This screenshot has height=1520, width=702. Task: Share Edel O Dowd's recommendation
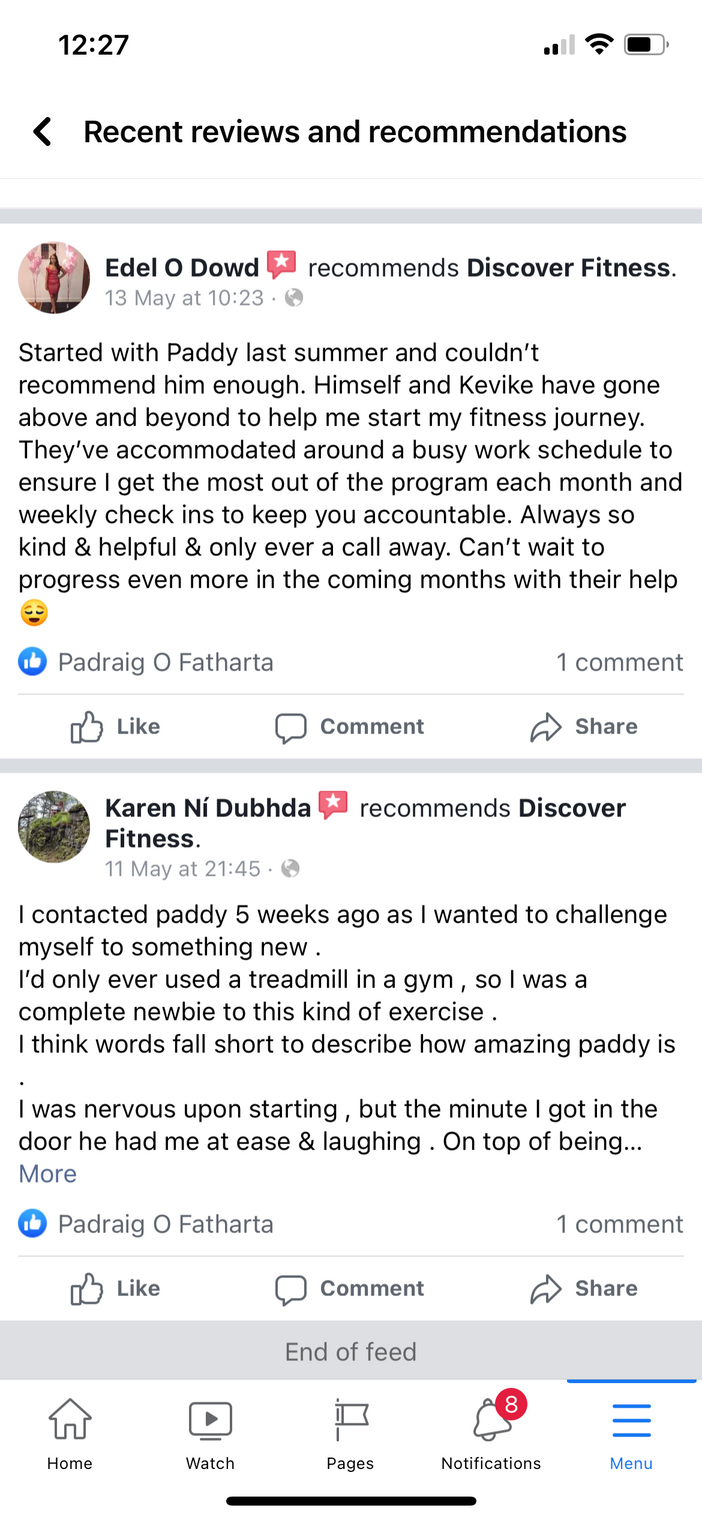point(584,727)
